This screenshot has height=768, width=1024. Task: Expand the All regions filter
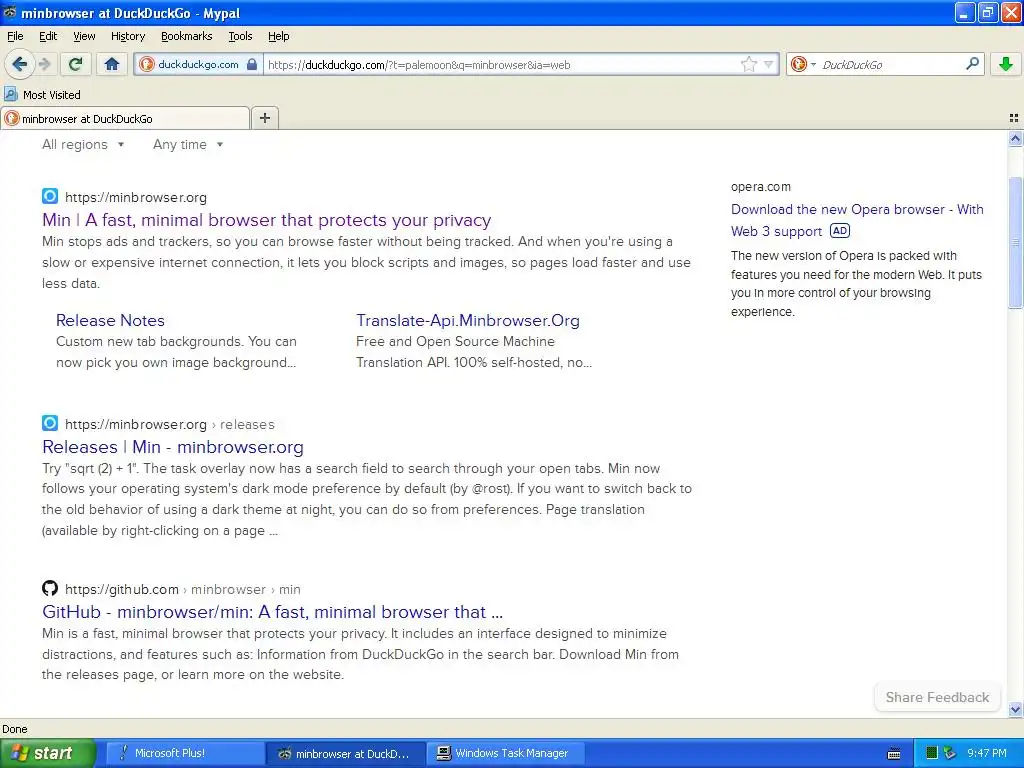83,144
